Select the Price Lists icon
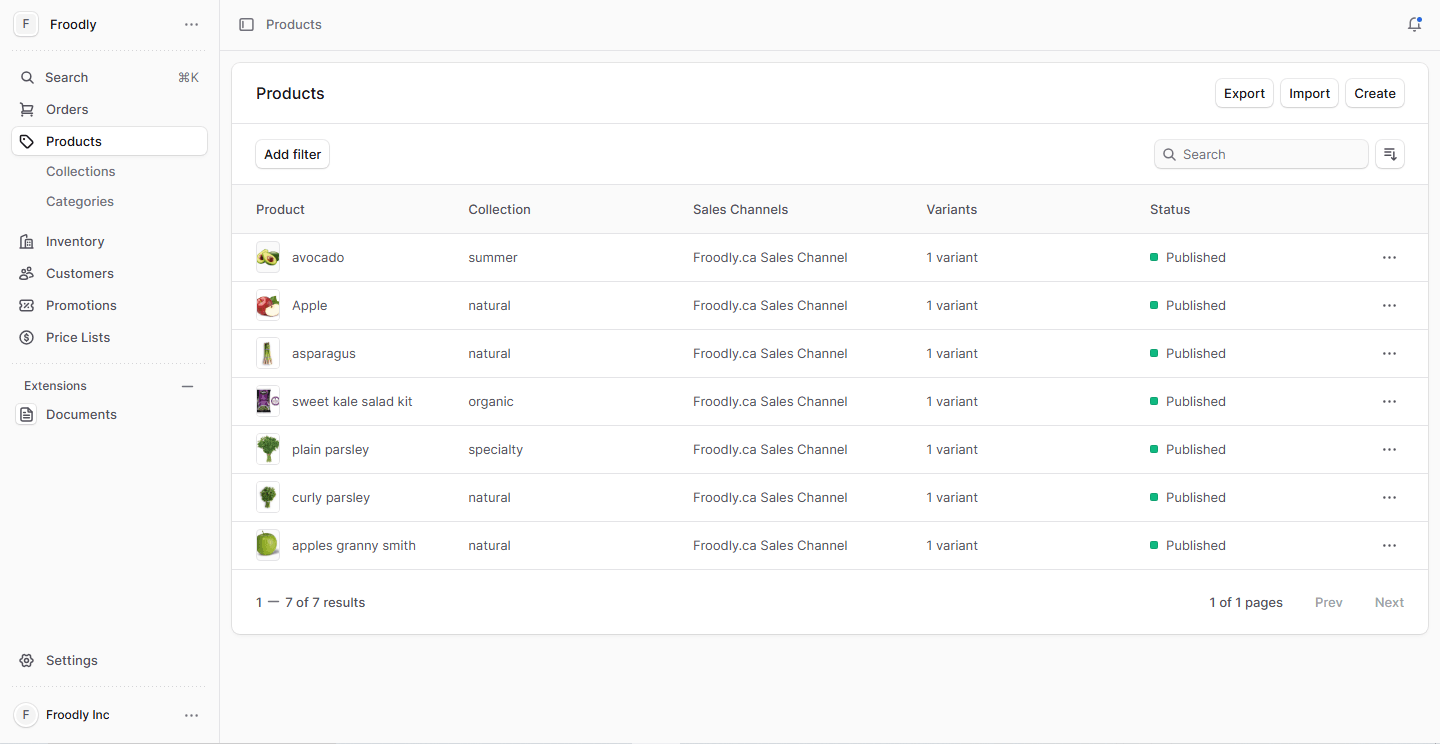The width and height of the screenshot is (1440, 744). (27, 337)
